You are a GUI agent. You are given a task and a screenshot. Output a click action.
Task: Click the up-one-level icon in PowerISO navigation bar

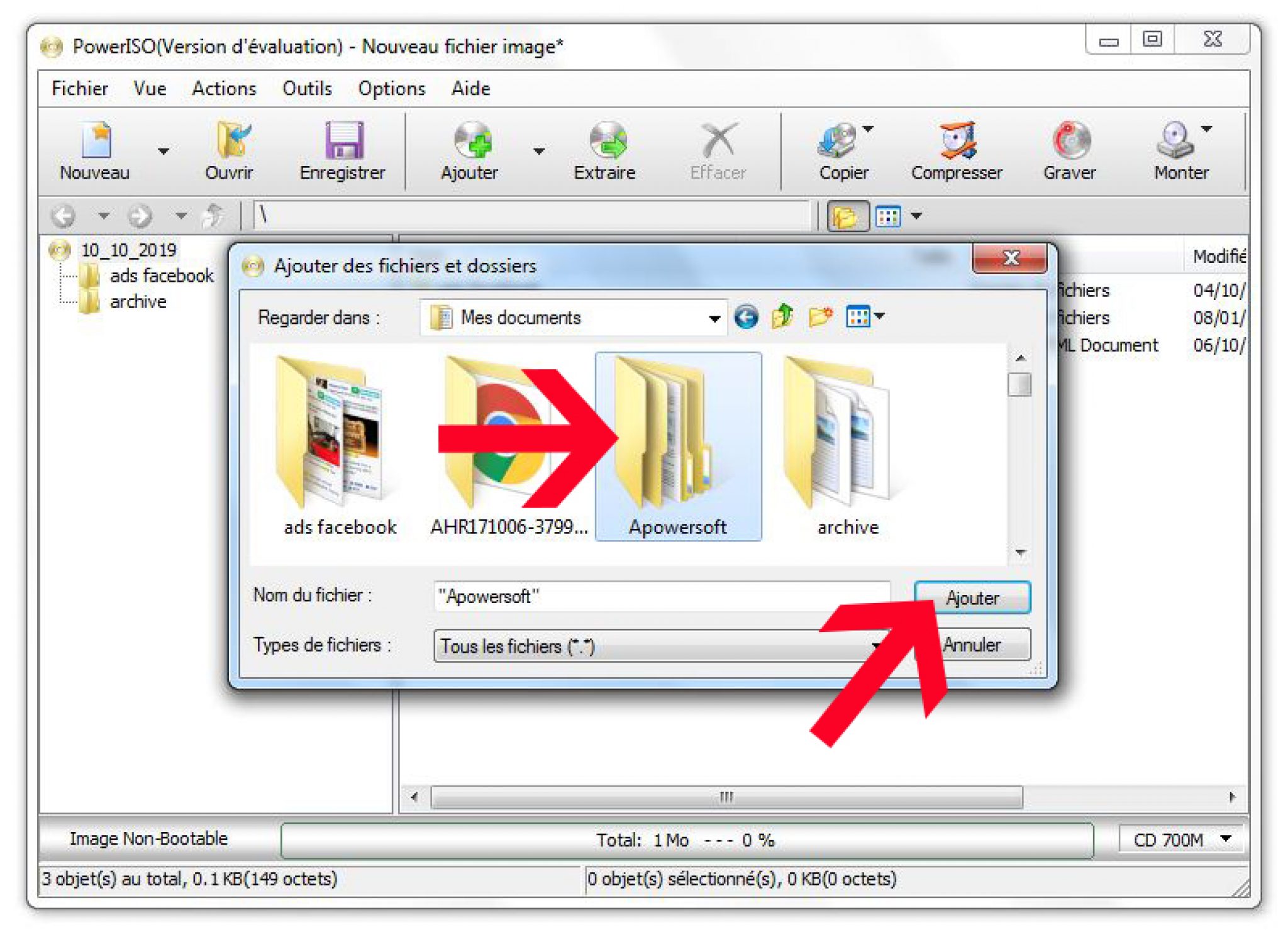point(214,216)
